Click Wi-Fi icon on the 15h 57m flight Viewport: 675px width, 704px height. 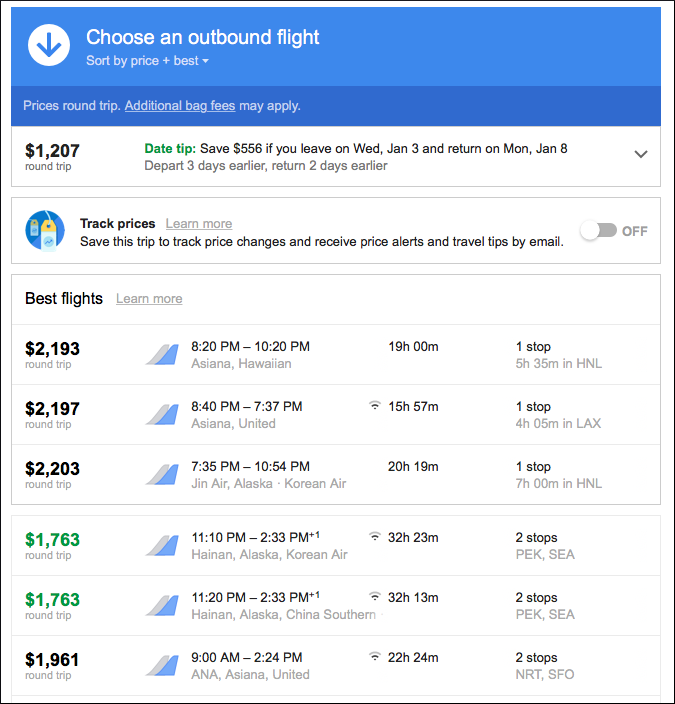[375, 406]
